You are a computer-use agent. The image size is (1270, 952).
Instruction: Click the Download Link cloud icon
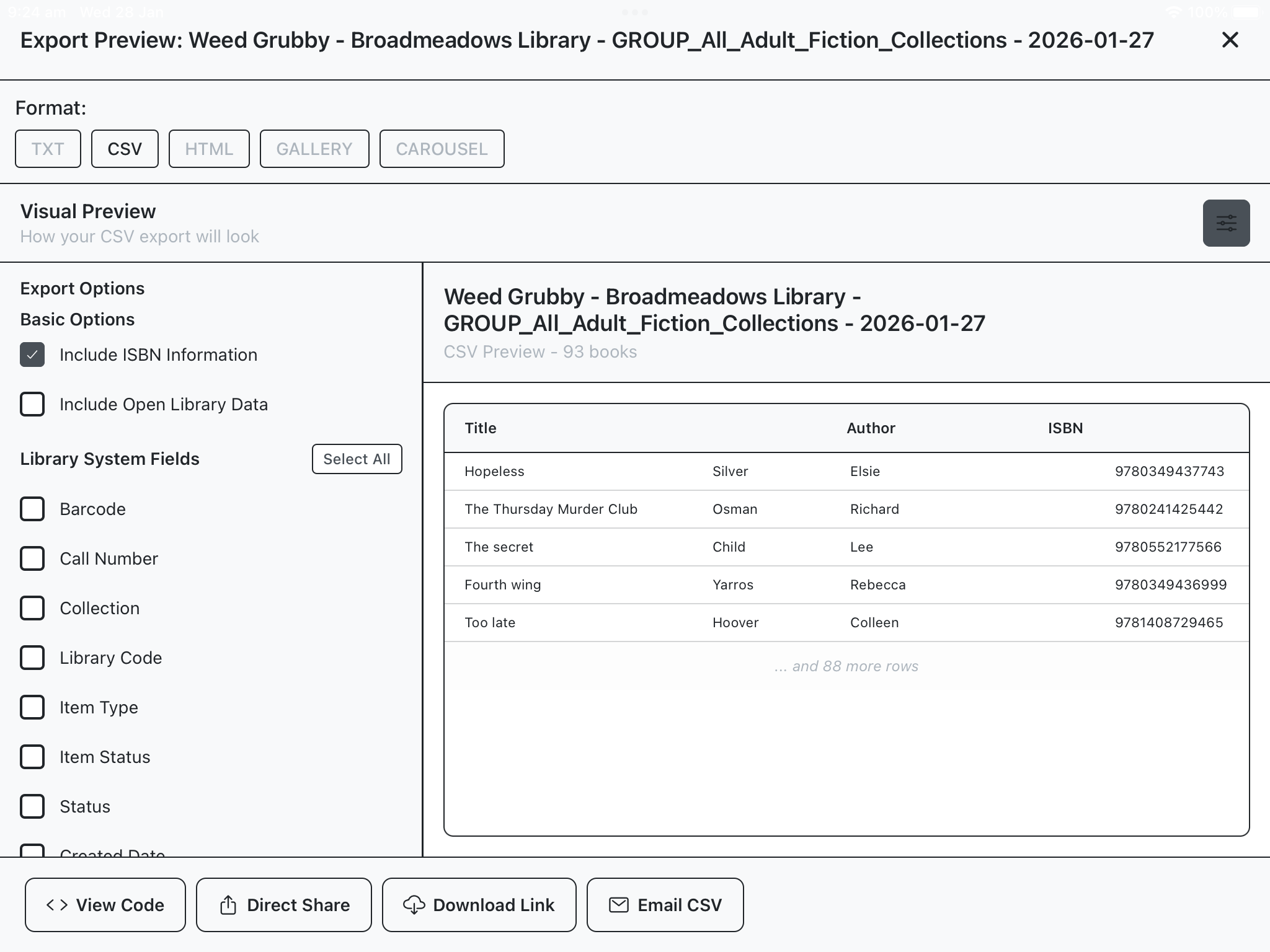pos(414,905)
